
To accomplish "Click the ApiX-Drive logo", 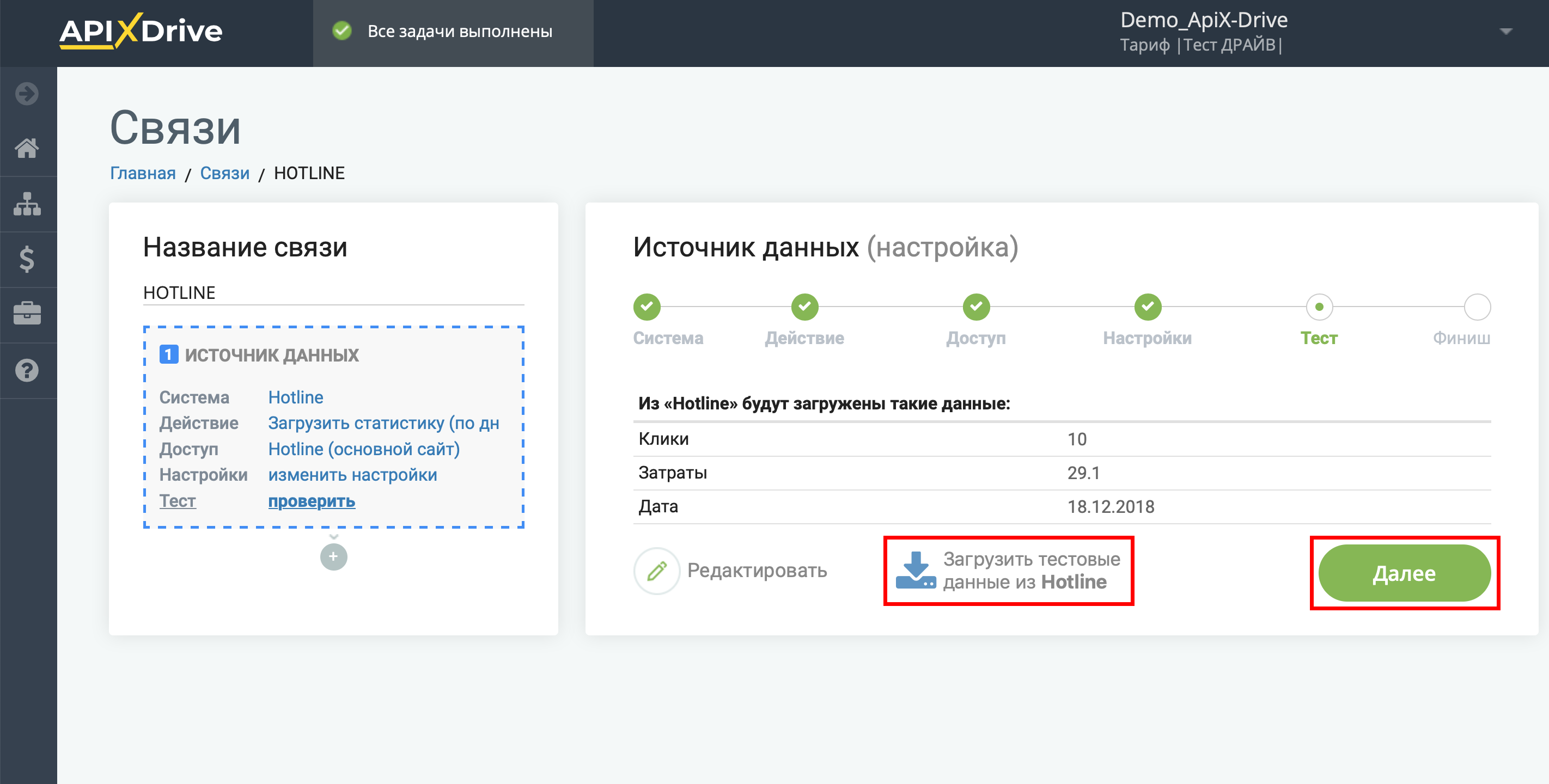I will pos(141,30).
